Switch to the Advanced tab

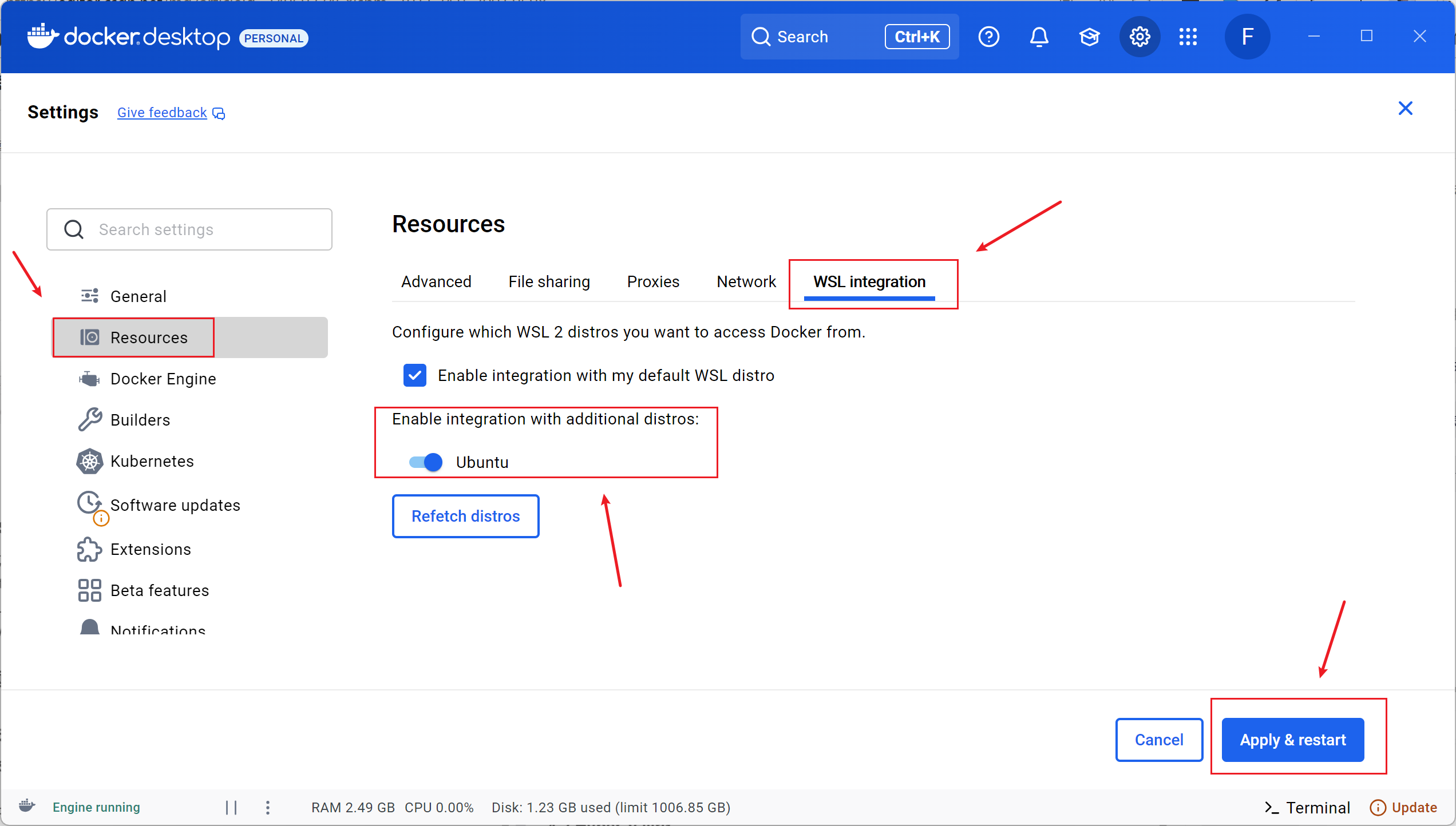tap(436, 281)
